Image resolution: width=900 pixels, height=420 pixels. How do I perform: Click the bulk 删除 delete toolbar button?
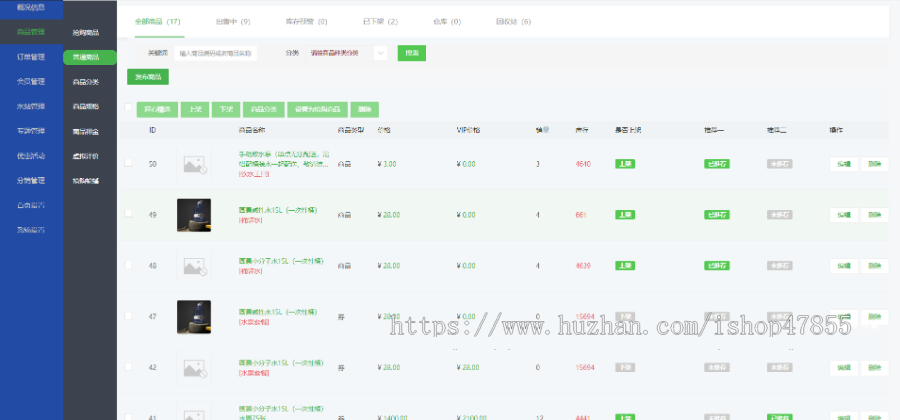(364, 110)
